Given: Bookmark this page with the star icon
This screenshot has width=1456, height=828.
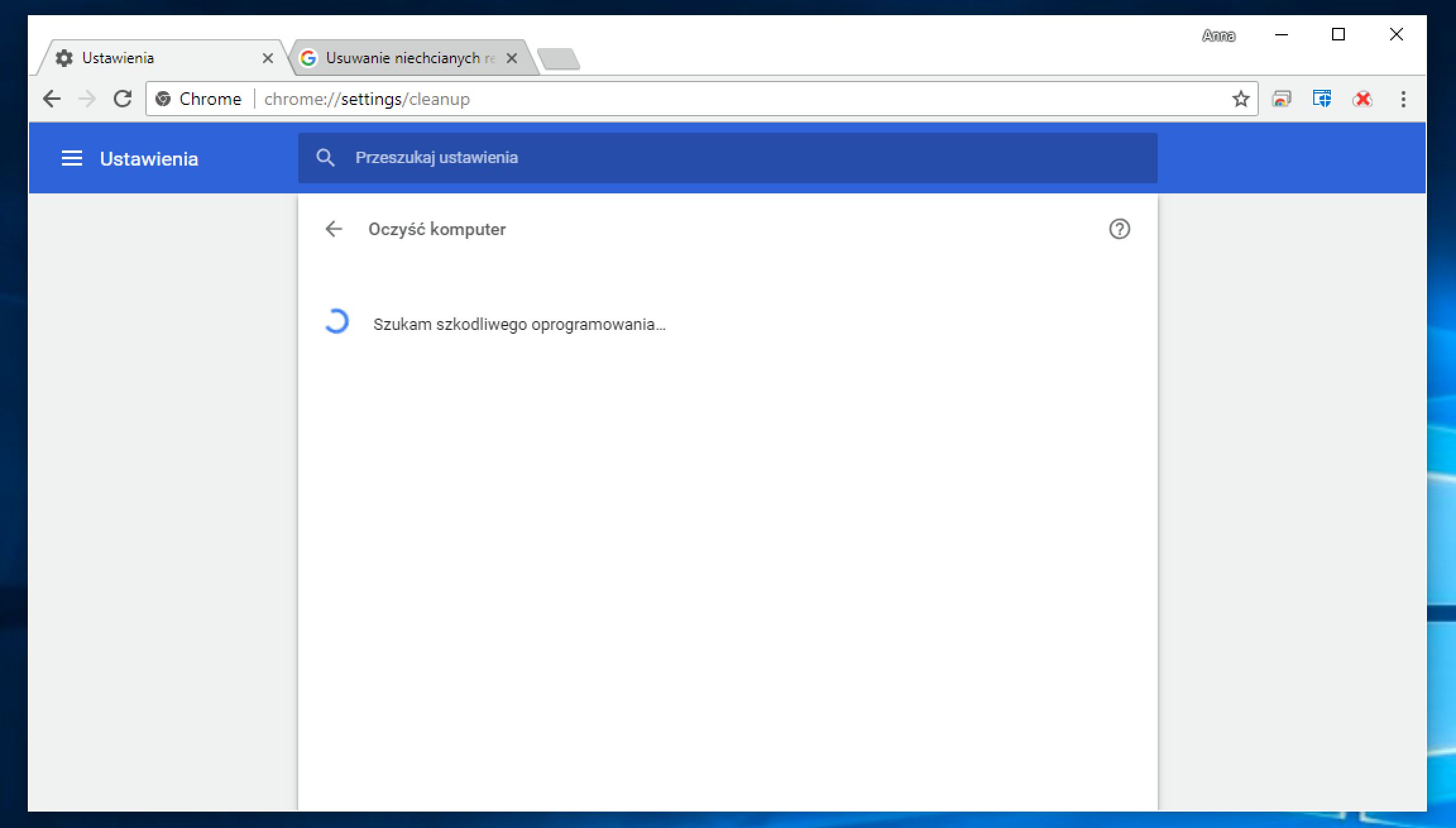Looking at the screenshot, I should 1241,99.
